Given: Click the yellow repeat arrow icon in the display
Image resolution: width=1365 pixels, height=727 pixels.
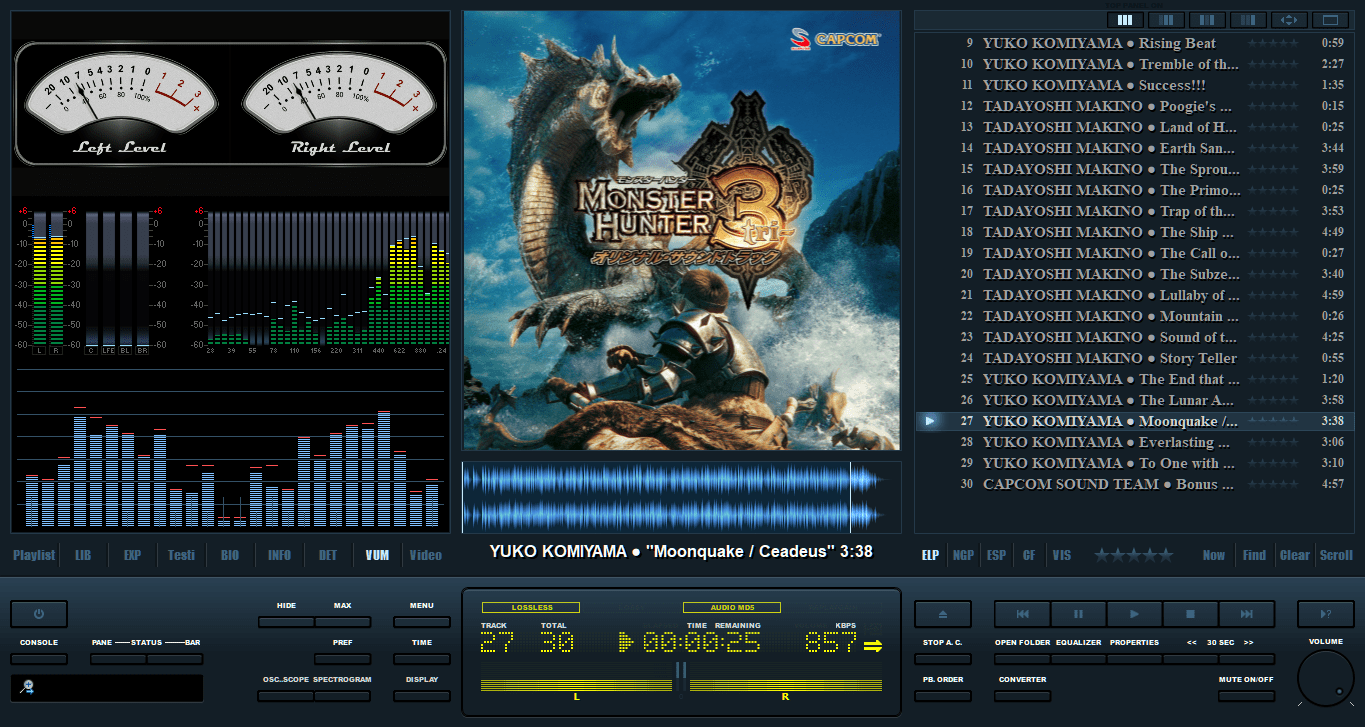Looking at the screenshot, I should [x=873, y=645].
